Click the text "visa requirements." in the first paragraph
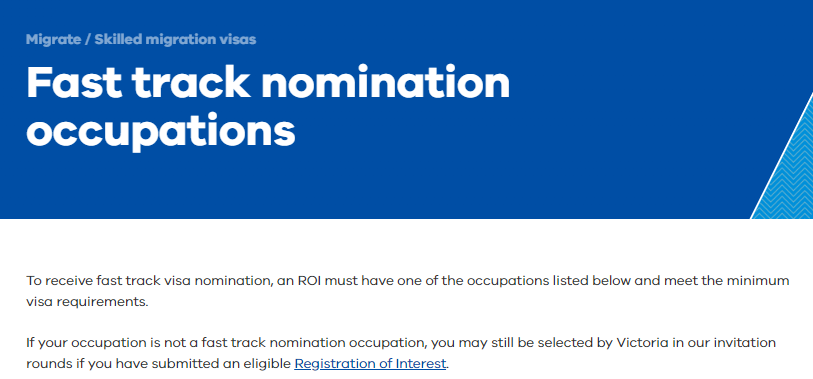The height and width of the screenshot is (379, 813). [x=87, y=302]
